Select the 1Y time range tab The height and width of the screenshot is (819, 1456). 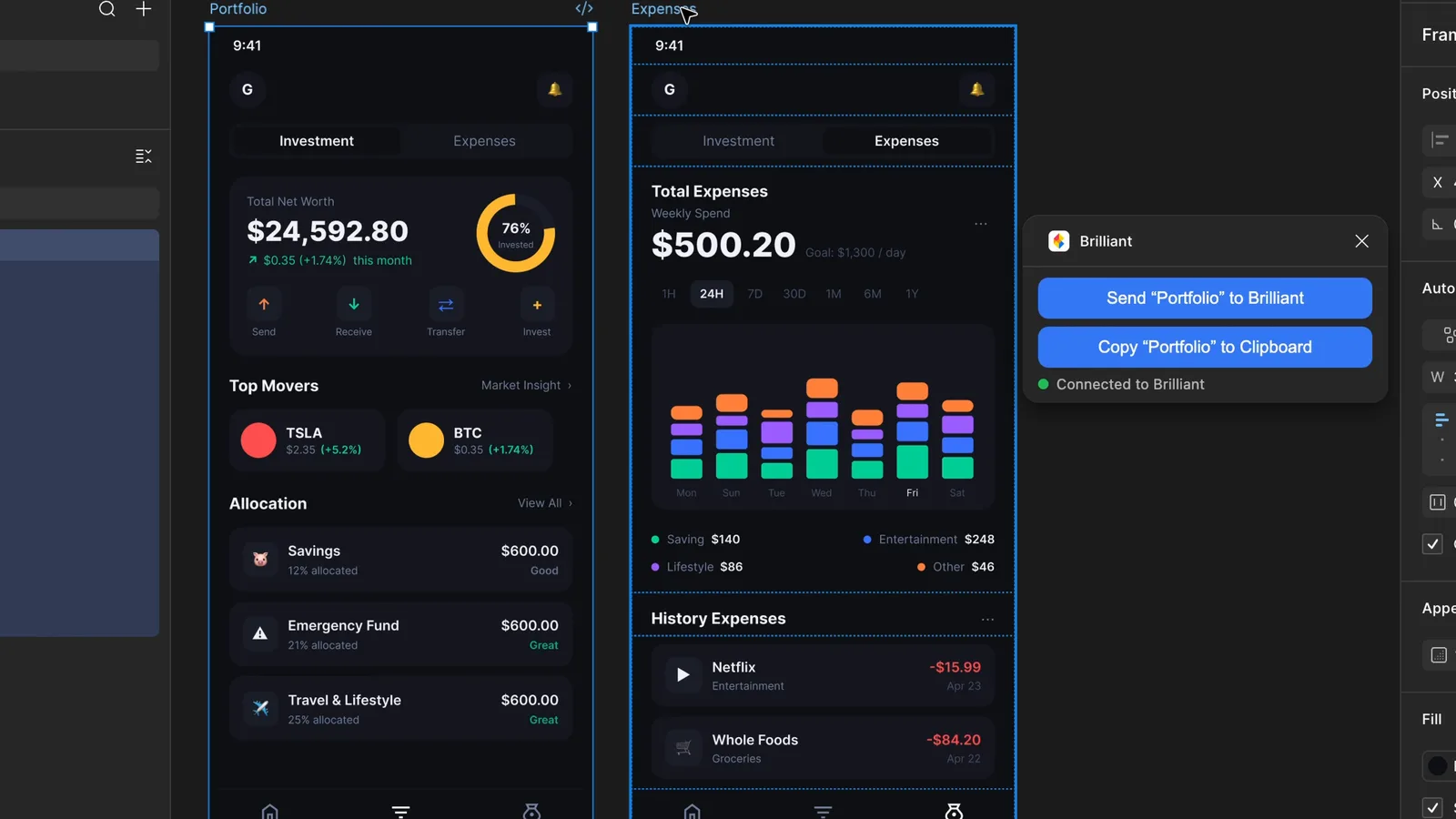912,294
